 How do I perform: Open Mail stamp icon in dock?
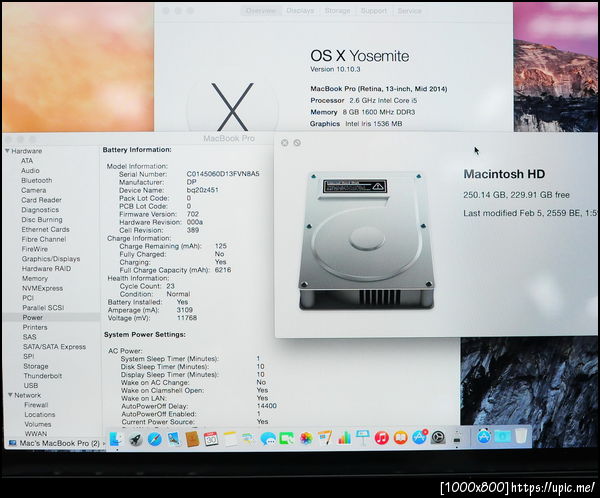[174, 439]
